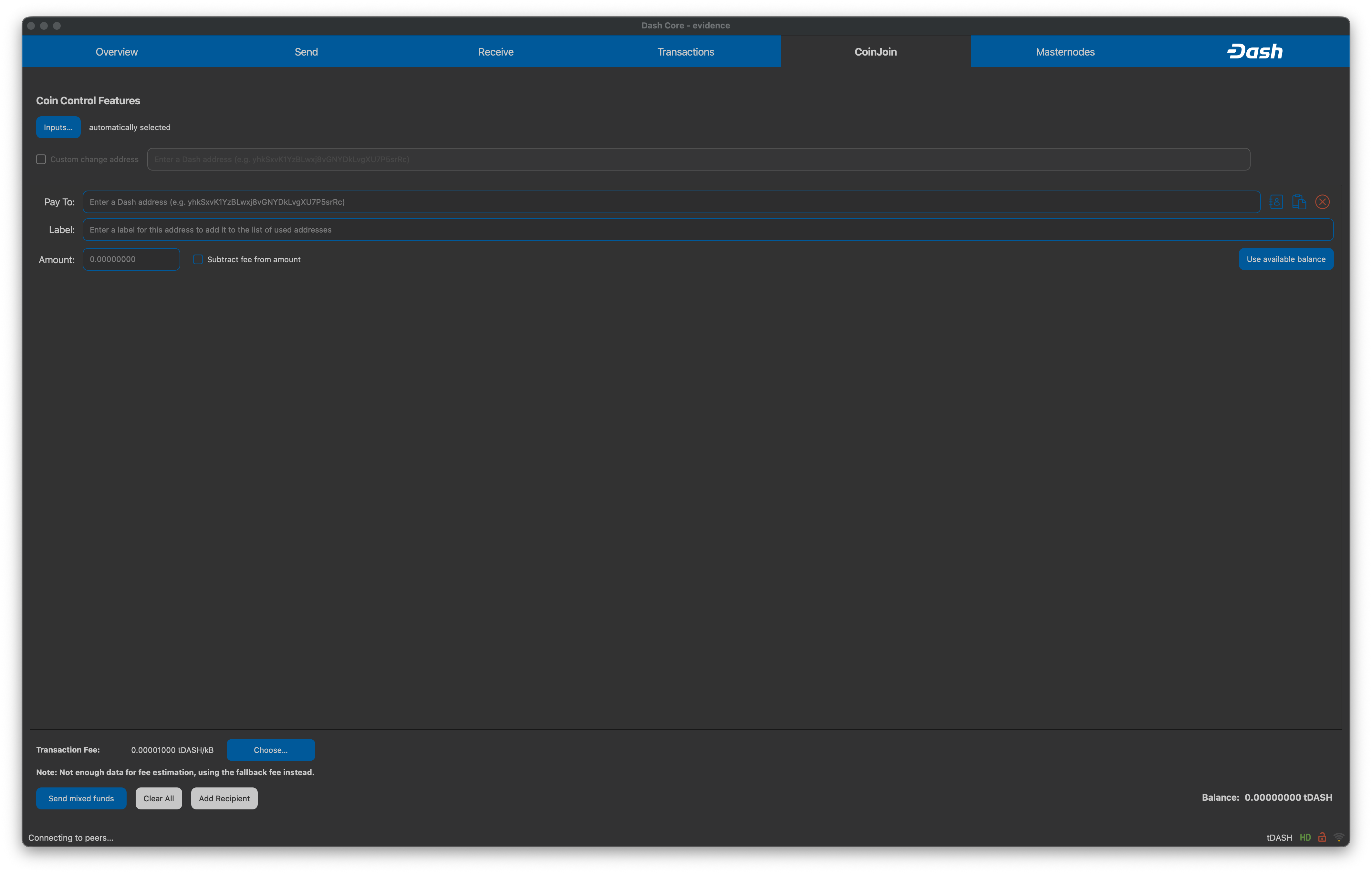Click the 'automatically selected' text
The image size is (1372, 874).
coord(129,127)
